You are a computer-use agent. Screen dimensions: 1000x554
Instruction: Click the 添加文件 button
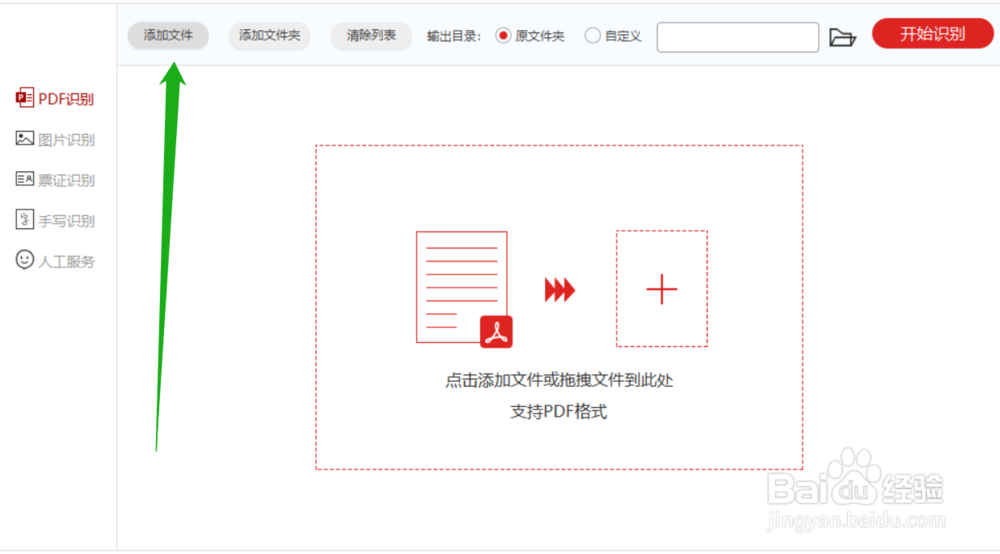[168, 35]
